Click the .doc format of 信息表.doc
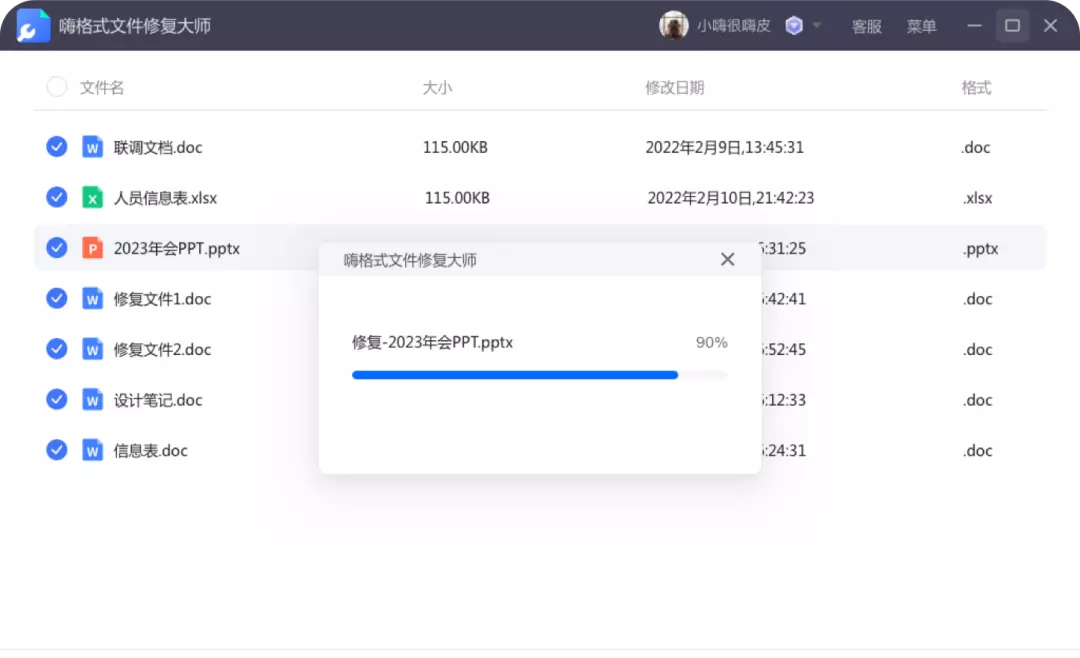1080x658 pixels. [x=977, y=451]
